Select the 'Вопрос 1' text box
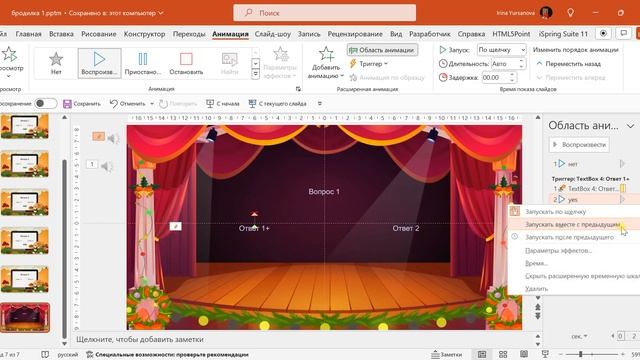Viewport: 640px width, 360px height. (324, 191)
